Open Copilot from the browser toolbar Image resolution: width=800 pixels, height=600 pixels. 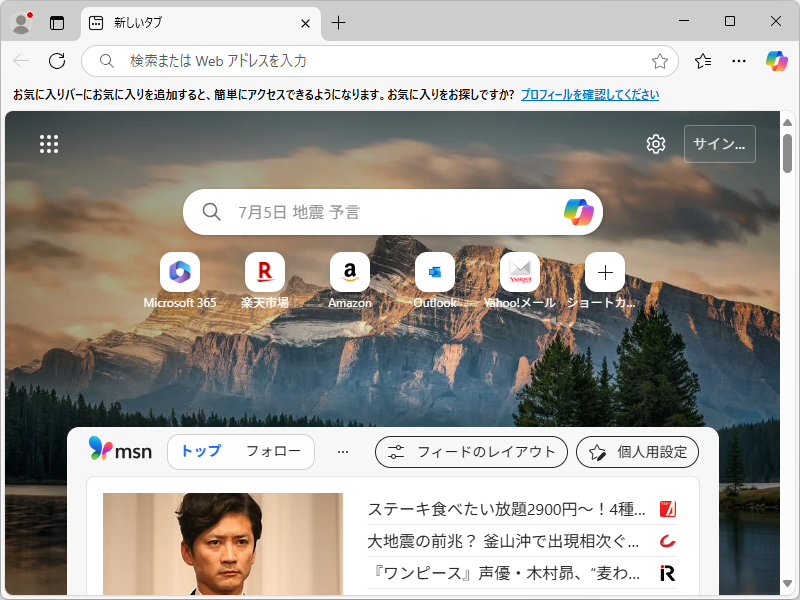[x=777, y=61]
